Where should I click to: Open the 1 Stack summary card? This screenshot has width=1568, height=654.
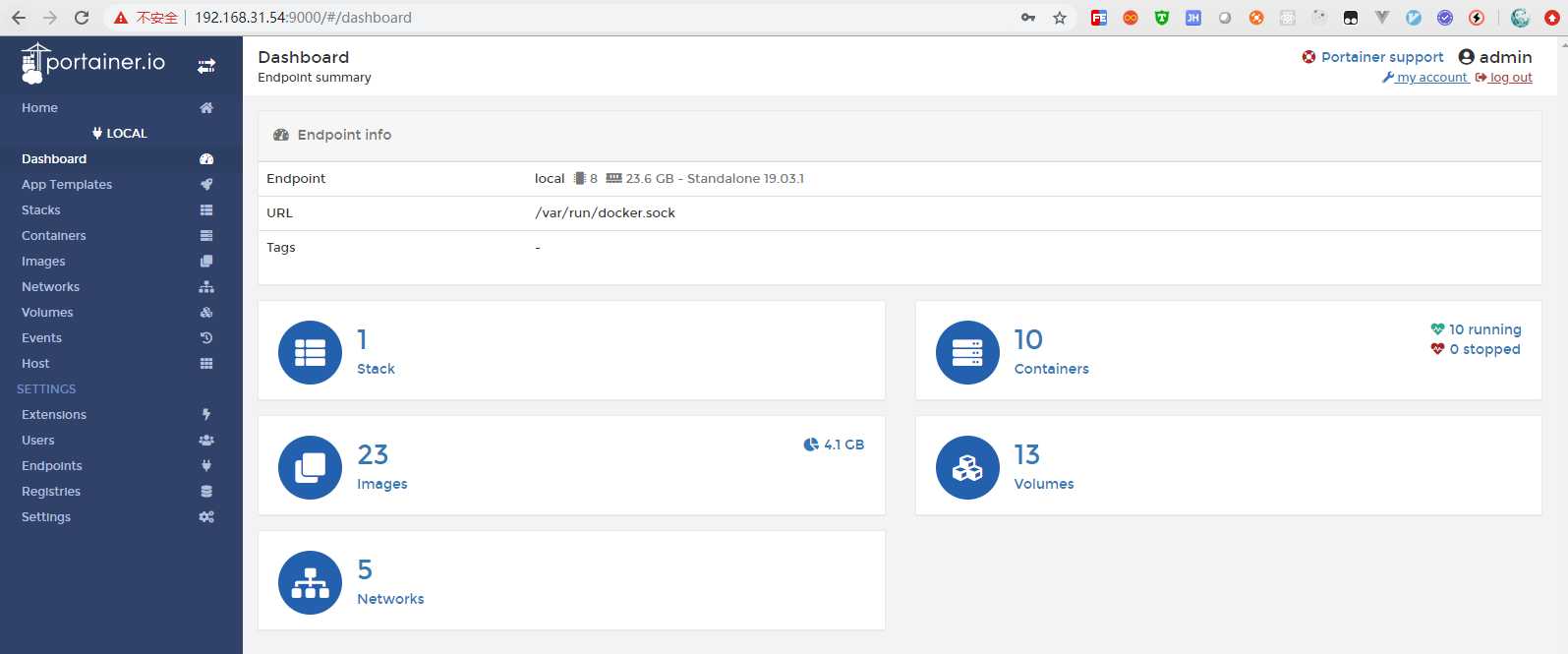pos(571,351)
